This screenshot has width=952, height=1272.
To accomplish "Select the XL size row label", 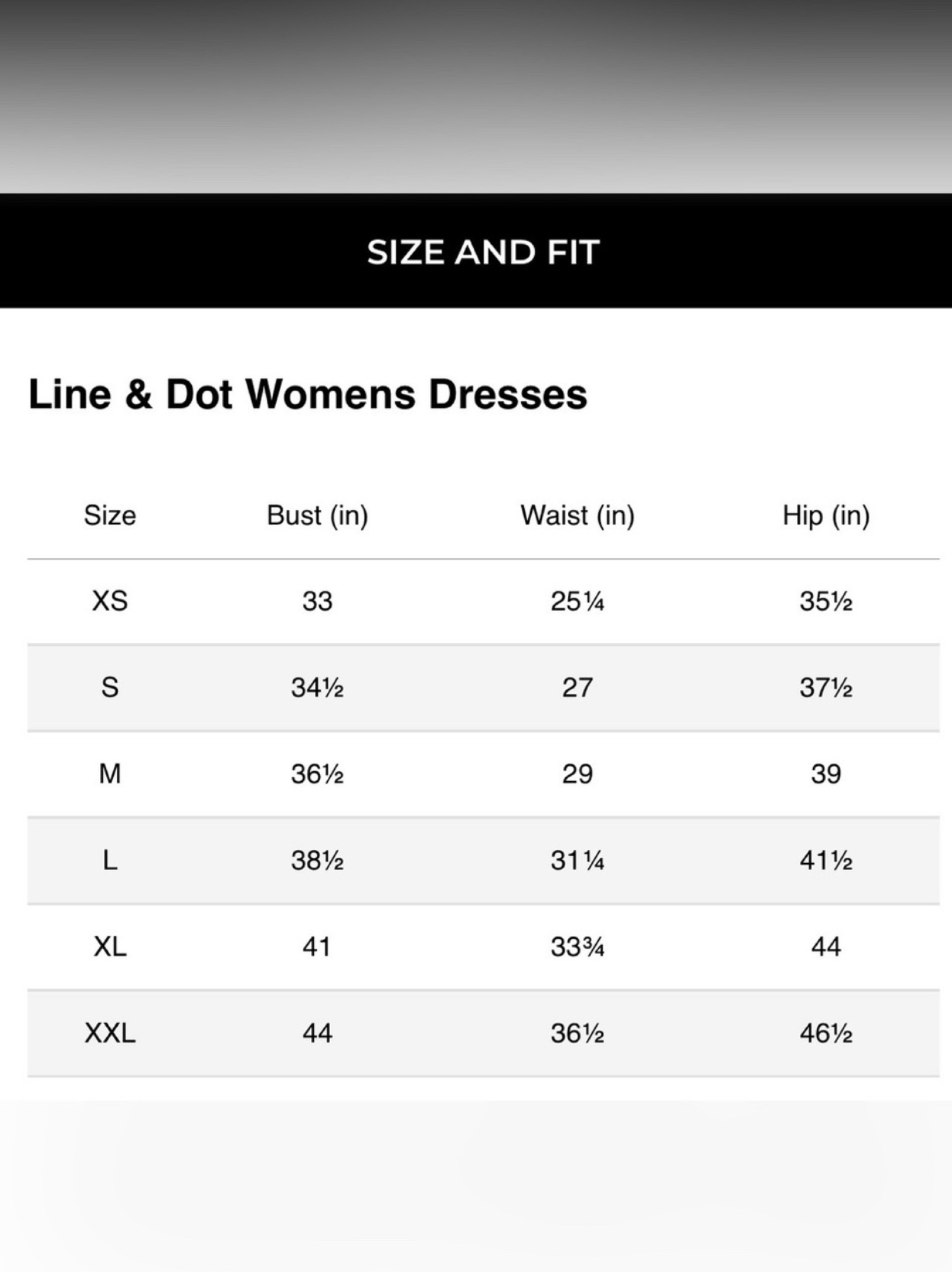I will (x=110, y=947).
